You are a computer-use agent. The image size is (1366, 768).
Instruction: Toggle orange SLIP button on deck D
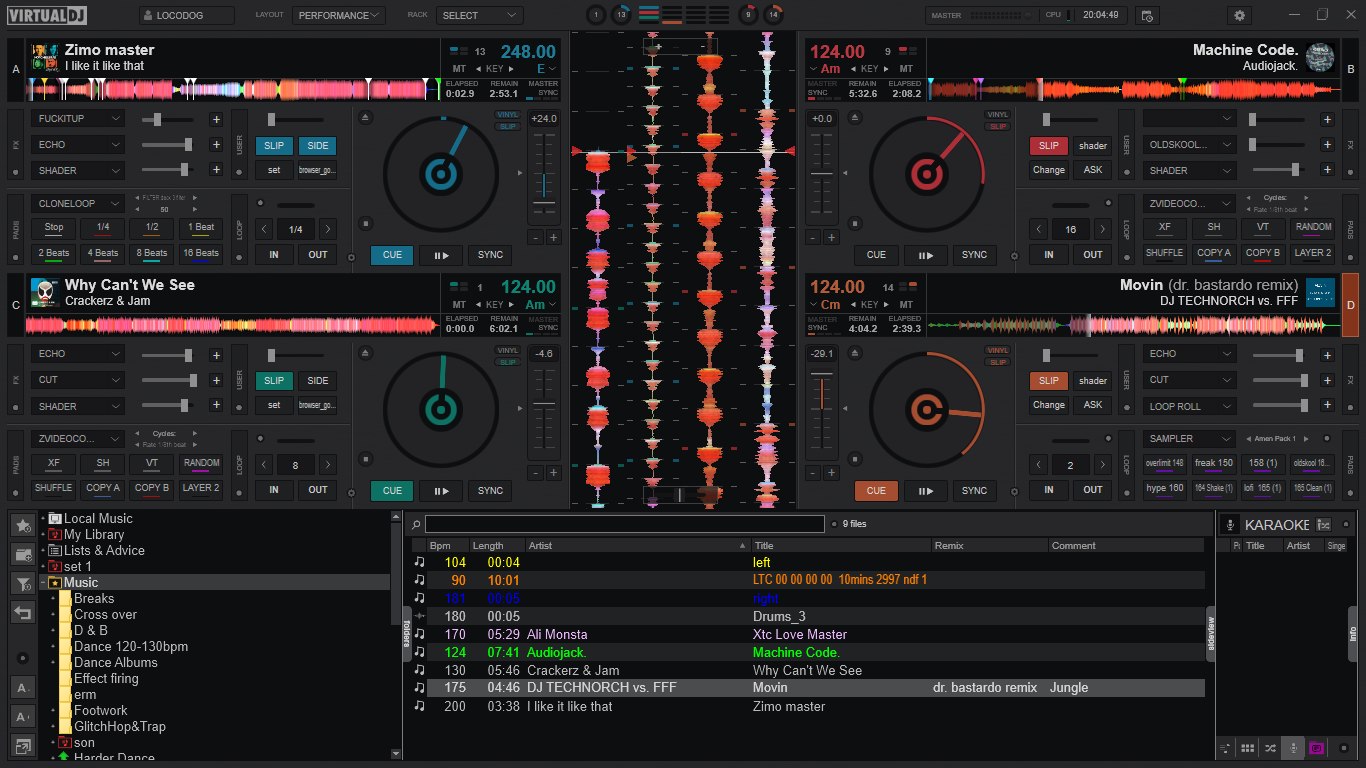(x=1049, y=380)
